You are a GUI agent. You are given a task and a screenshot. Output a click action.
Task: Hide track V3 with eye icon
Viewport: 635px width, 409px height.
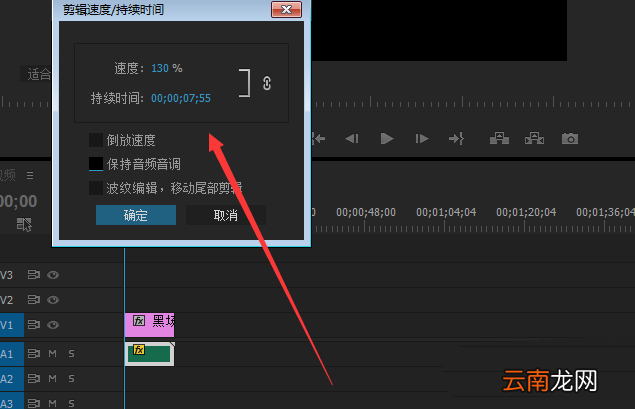[x=53, y=275]
